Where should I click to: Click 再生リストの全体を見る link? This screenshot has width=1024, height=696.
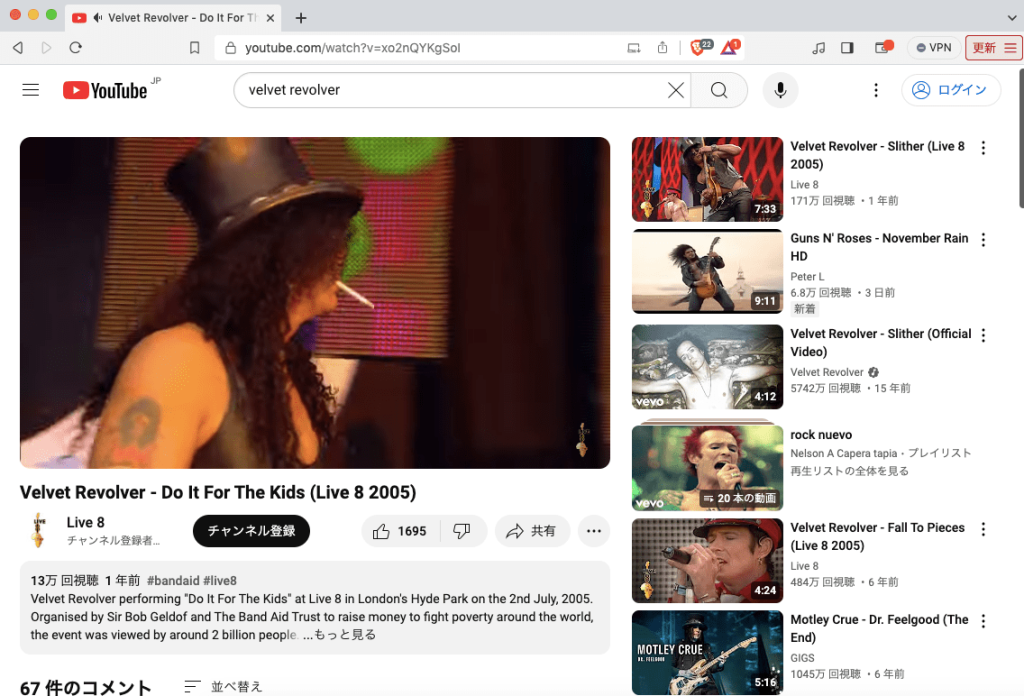click(849, 471)
